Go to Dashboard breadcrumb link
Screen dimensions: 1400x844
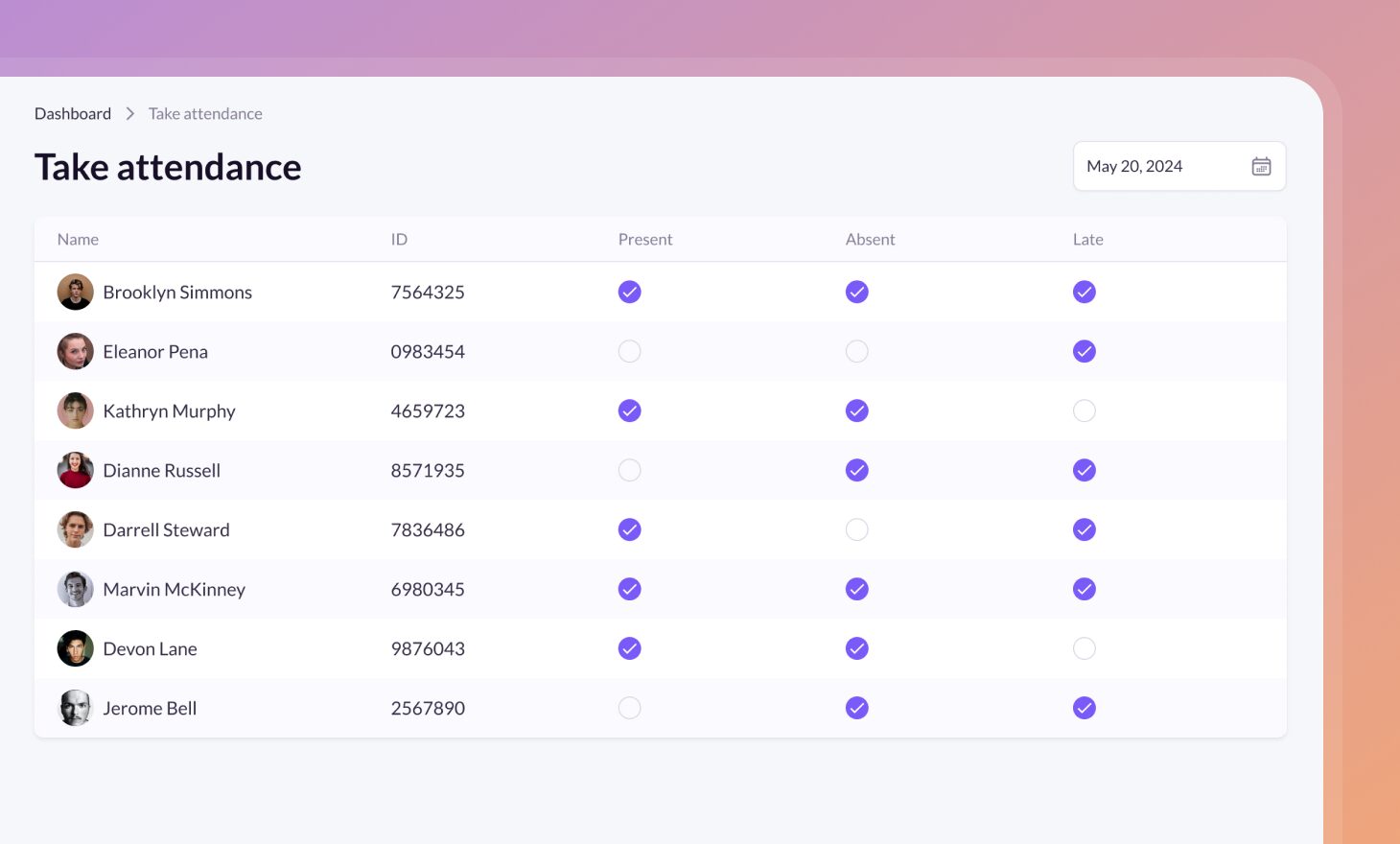point(73,114)
